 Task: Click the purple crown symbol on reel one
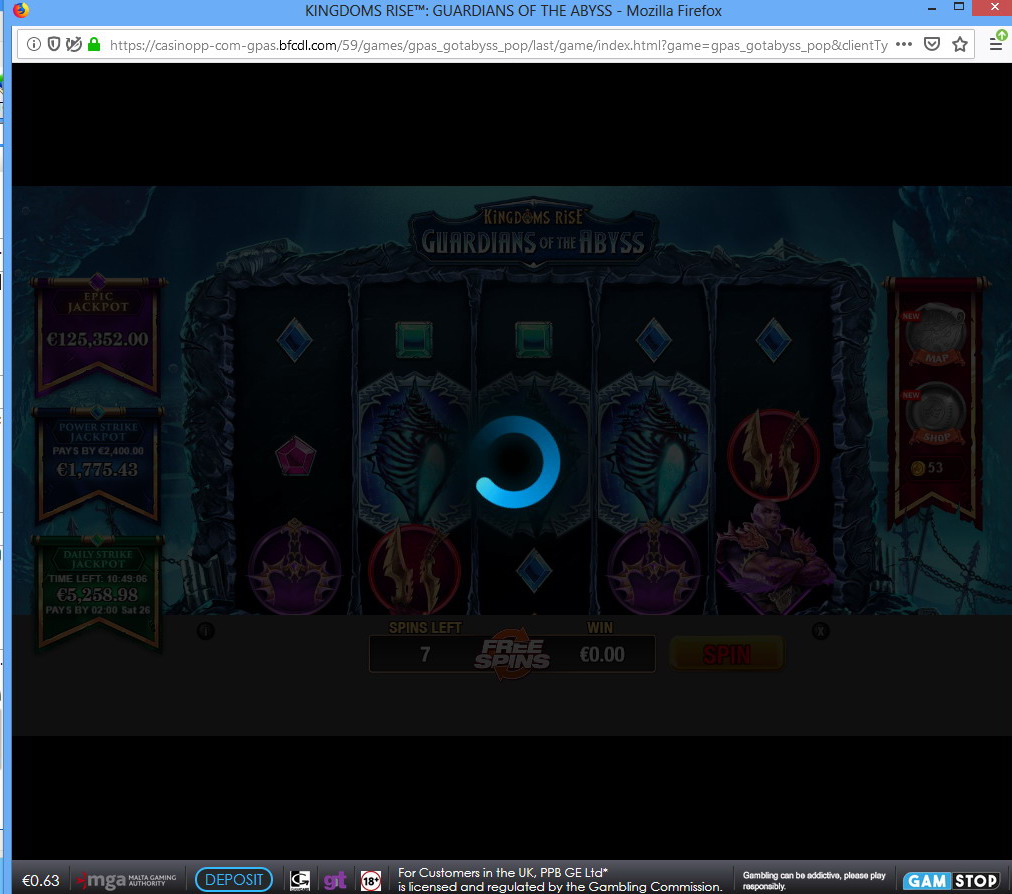(295, 567)
